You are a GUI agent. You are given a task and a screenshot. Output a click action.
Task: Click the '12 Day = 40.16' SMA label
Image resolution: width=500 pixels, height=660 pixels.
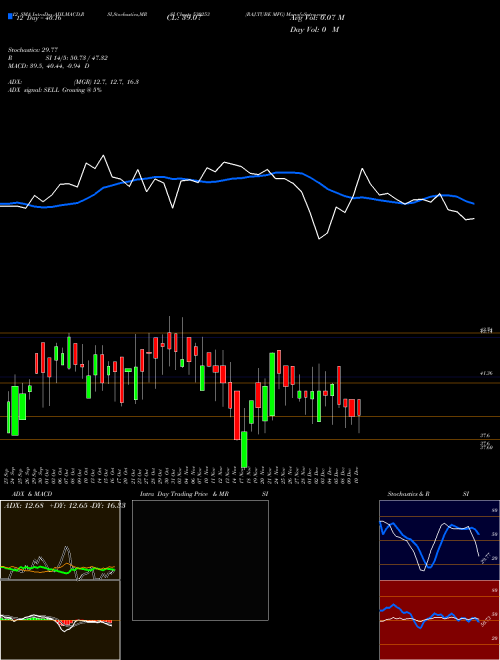click(38, 18)
